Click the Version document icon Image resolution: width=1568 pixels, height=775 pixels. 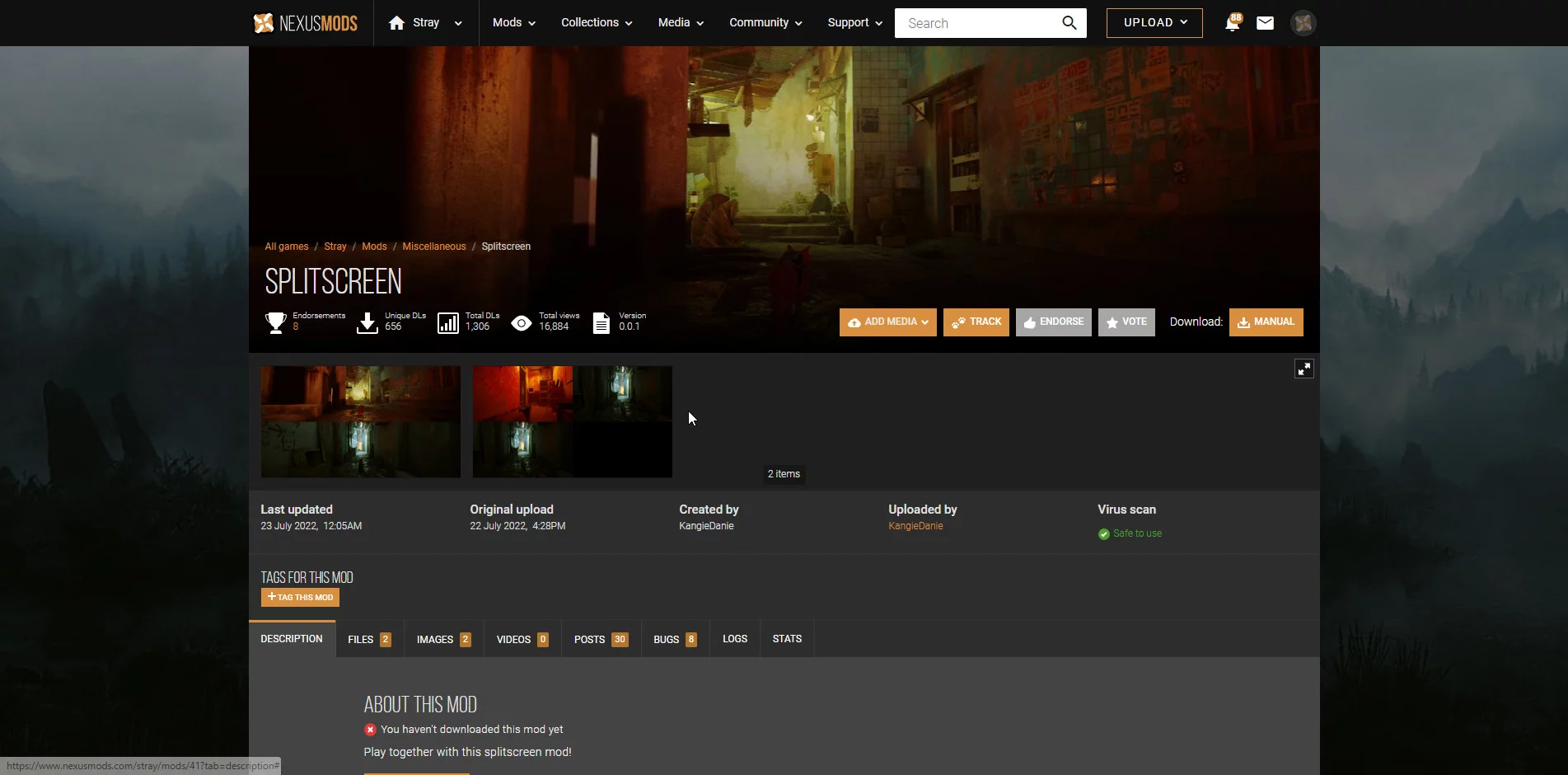(601, 322)
